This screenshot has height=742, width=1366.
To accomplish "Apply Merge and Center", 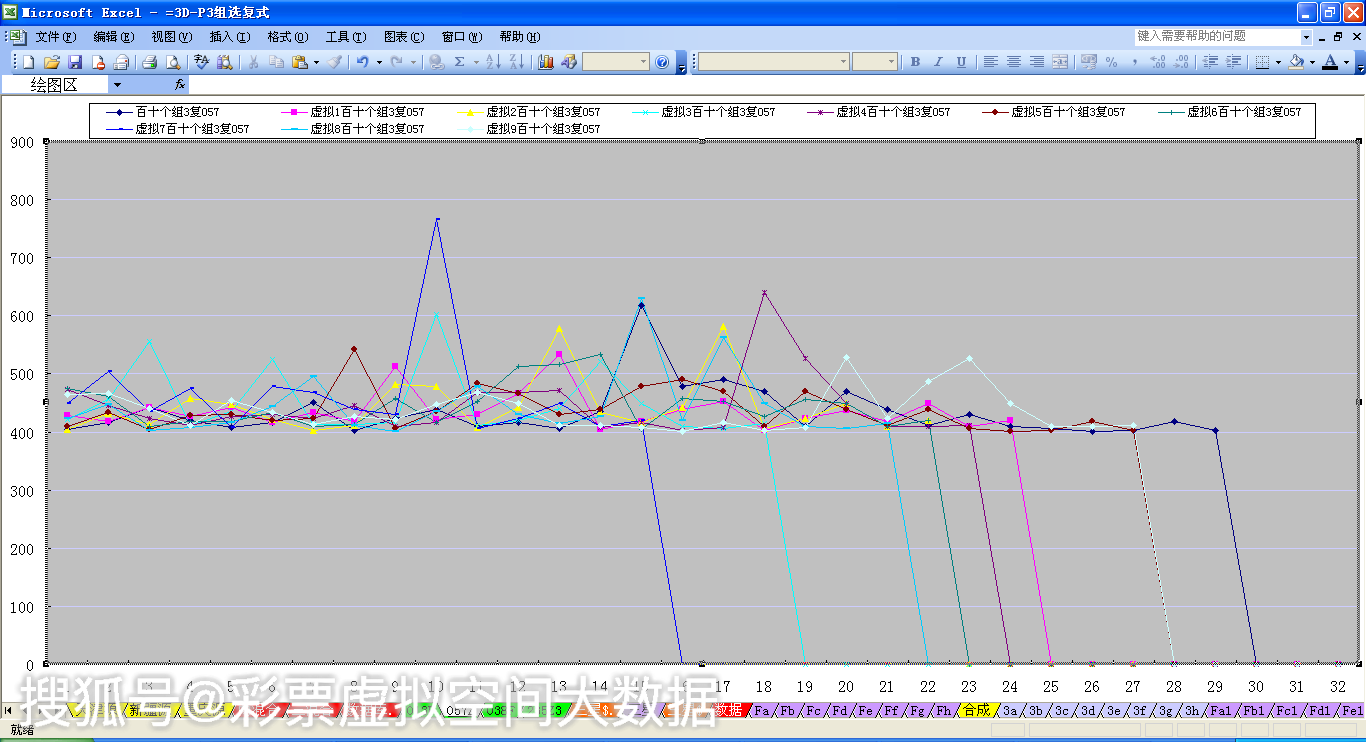I will point(1059,62).
